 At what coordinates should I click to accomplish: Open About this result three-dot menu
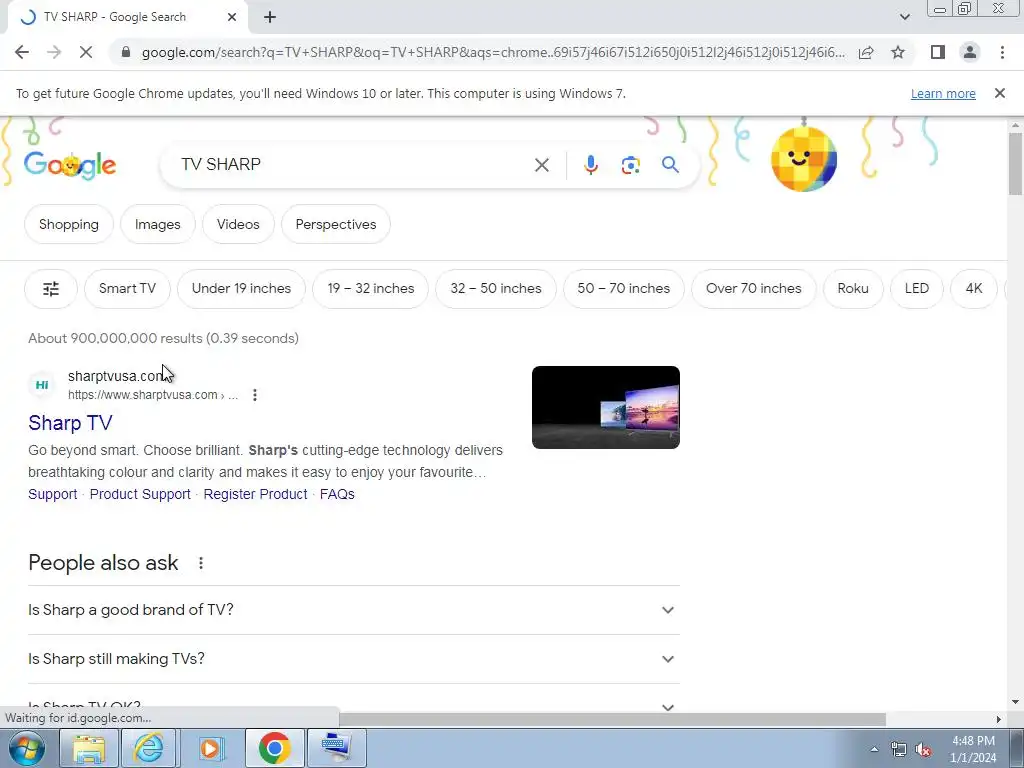click(255, 395)
